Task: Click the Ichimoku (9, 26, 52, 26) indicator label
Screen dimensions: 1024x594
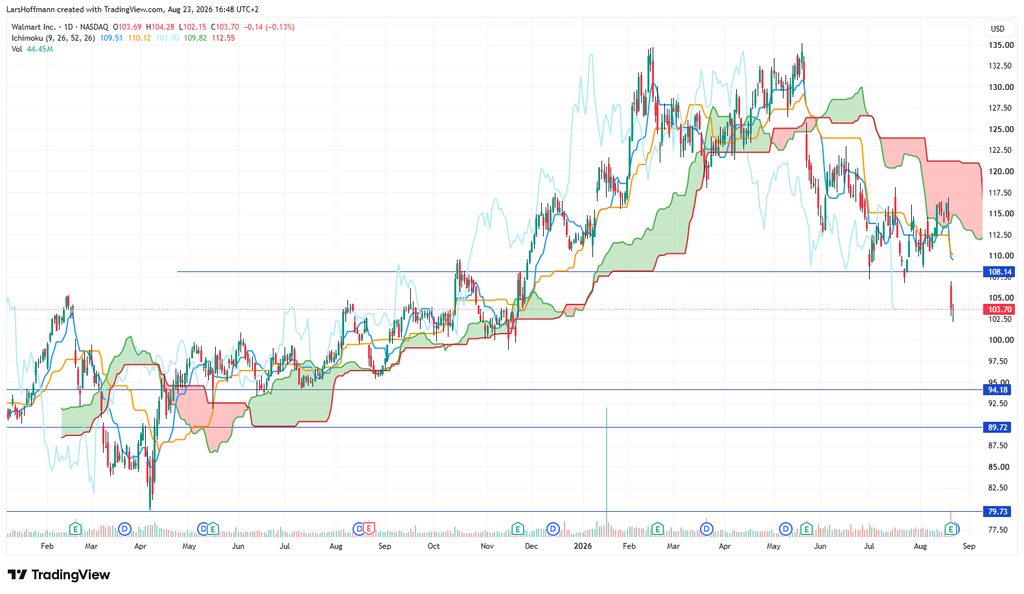Action: click(53, 38)
